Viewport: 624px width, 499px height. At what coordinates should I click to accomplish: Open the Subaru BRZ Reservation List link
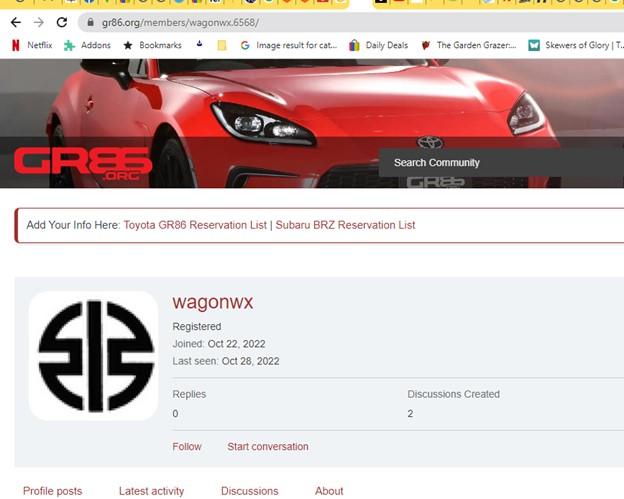click(x=345, y=225)
